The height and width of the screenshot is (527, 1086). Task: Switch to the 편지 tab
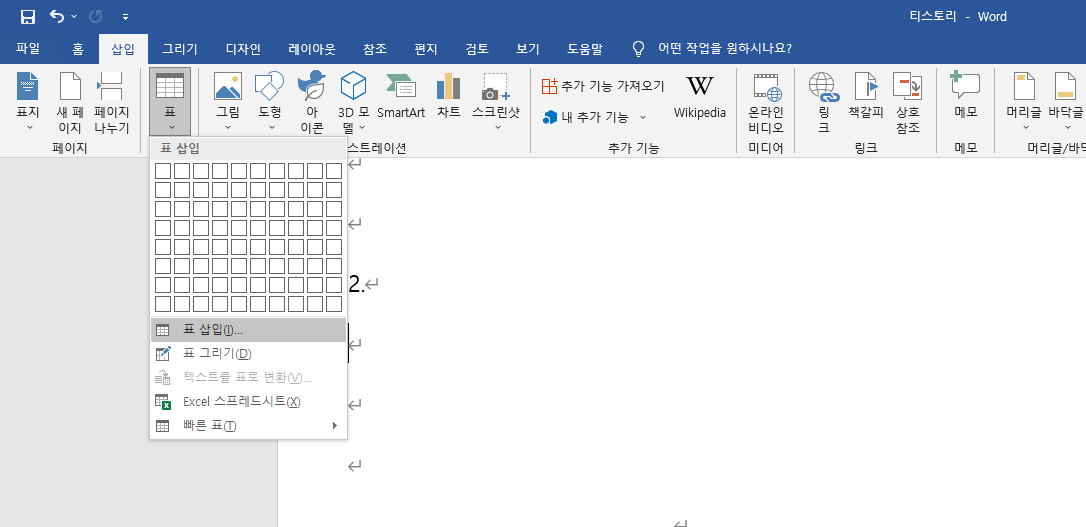[x=426, y=48]
